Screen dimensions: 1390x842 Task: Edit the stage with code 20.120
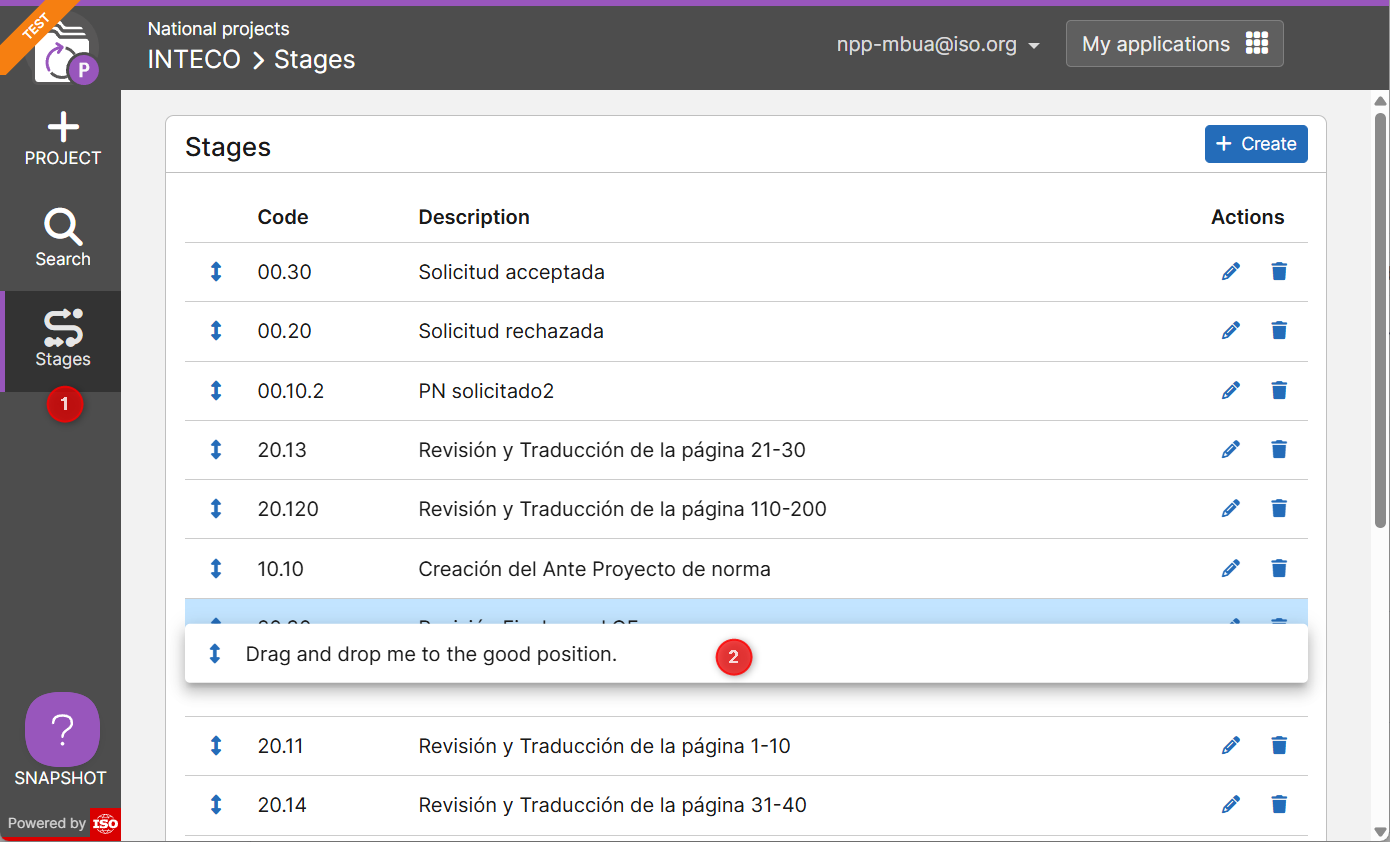click(1231, 508)
